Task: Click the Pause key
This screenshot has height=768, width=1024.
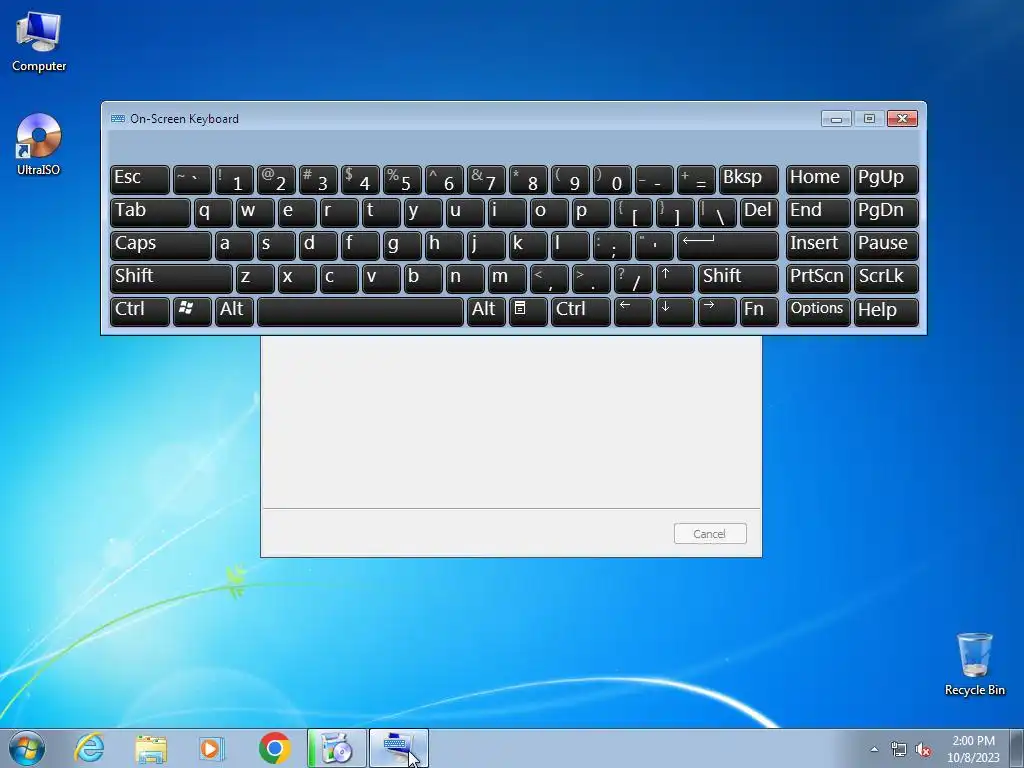Action: click(x=886, y=246)
